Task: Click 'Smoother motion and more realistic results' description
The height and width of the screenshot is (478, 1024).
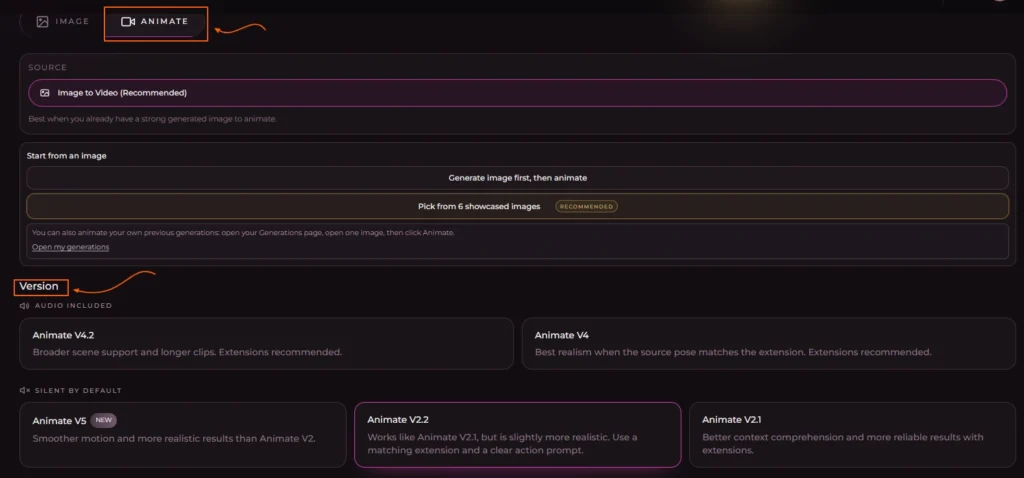Action: pyautogui.click(x=174, y=438)
